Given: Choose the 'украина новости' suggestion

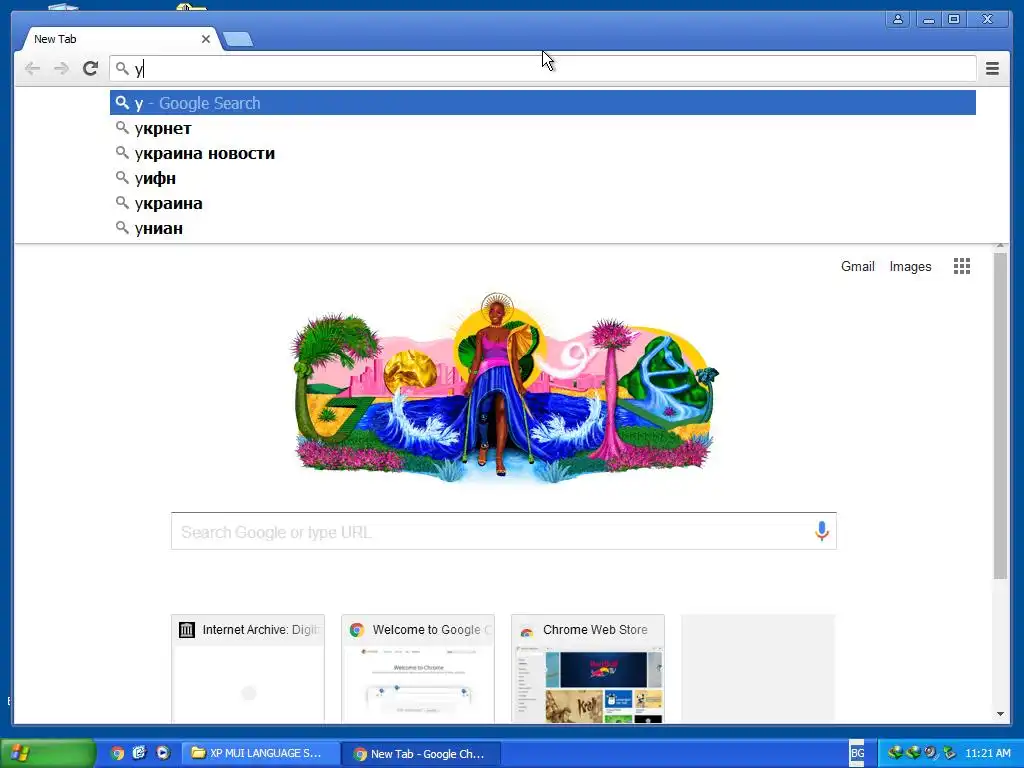Looking at the screenshot, I should [543, 153].
